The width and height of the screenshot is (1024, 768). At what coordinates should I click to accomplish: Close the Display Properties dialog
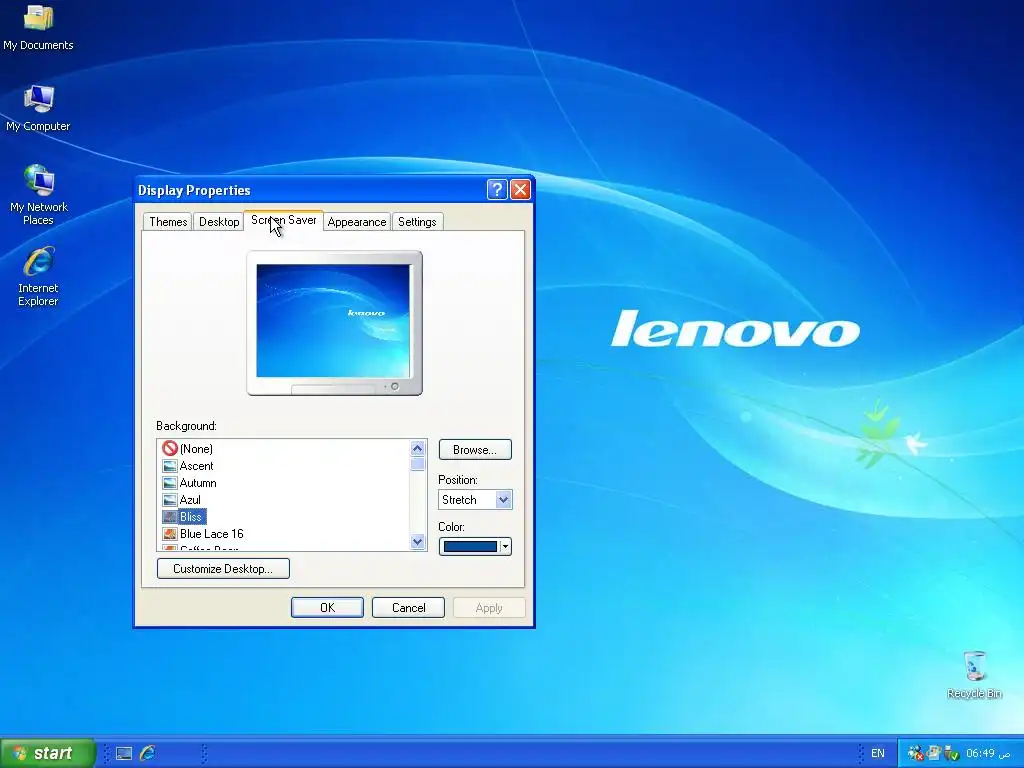point(520,189)
